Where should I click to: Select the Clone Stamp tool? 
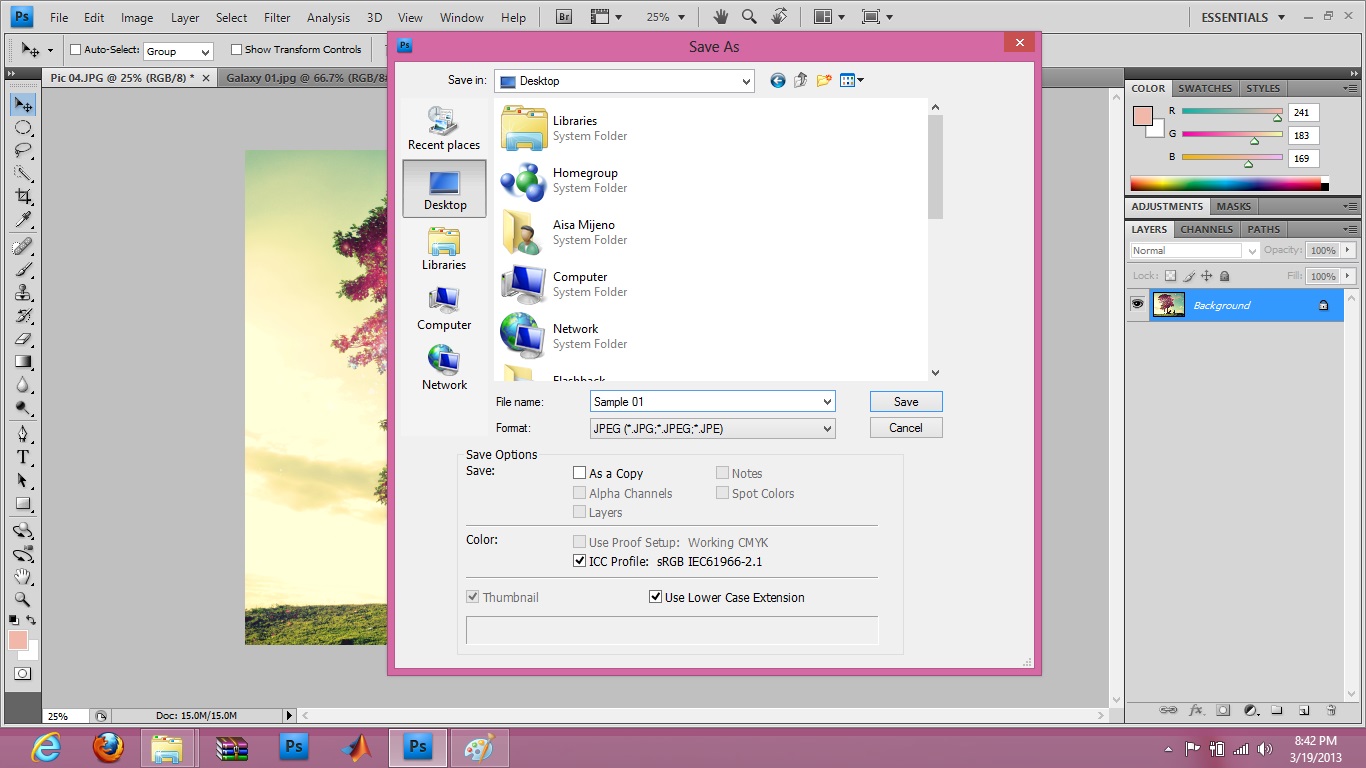[23, 293]
